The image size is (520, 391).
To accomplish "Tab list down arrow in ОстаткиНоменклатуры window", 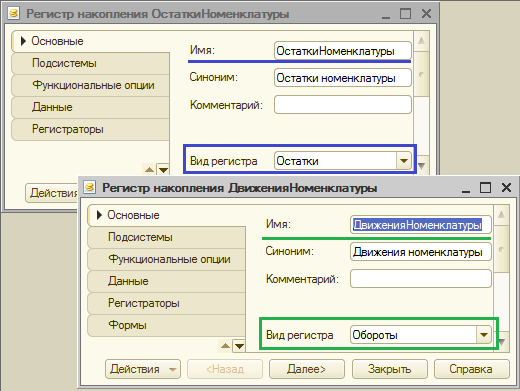I will pos(163,170).
